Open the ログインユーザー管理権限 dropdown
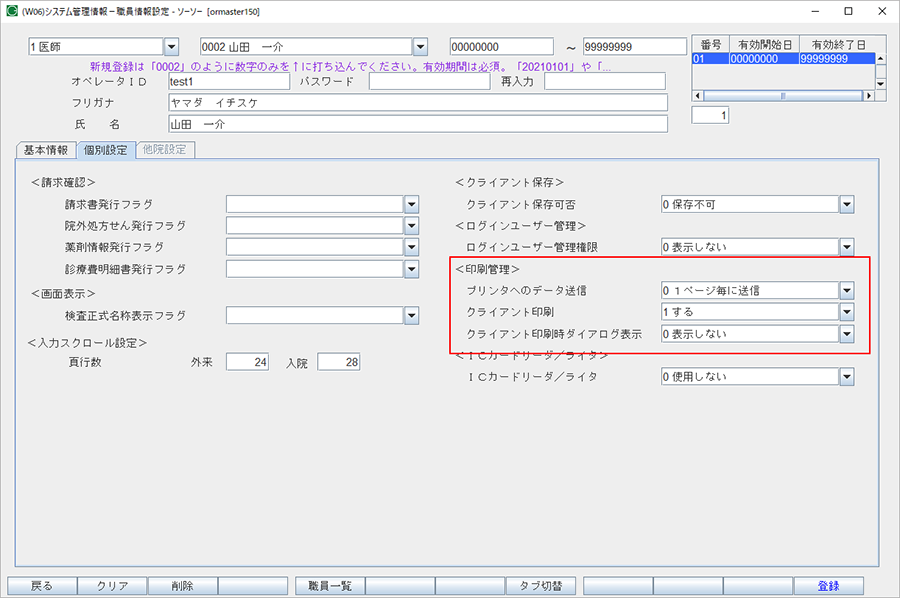Screen dimensions: 900x598 point(847,247)
